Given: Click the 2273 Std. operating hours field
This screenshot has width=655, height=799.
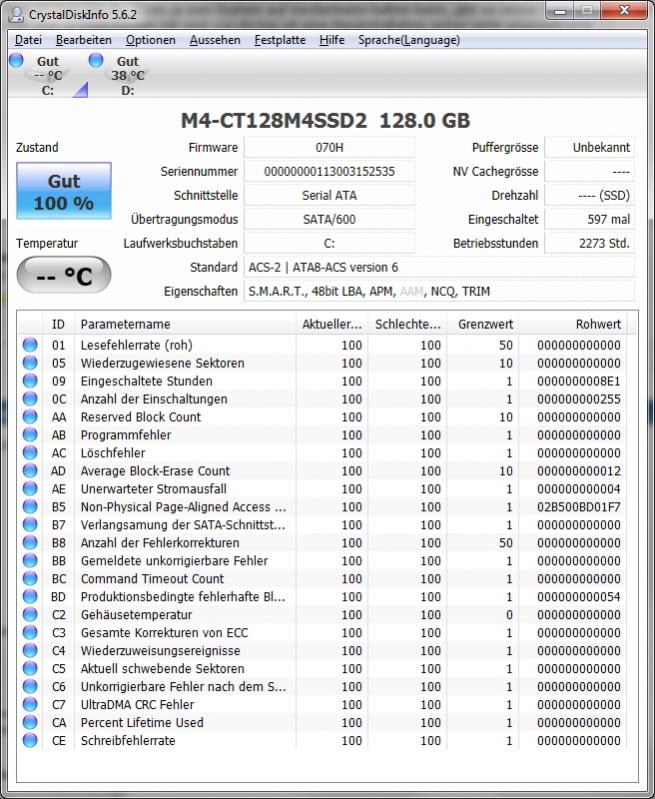Looking at the screenshot, I should point(590,244).
